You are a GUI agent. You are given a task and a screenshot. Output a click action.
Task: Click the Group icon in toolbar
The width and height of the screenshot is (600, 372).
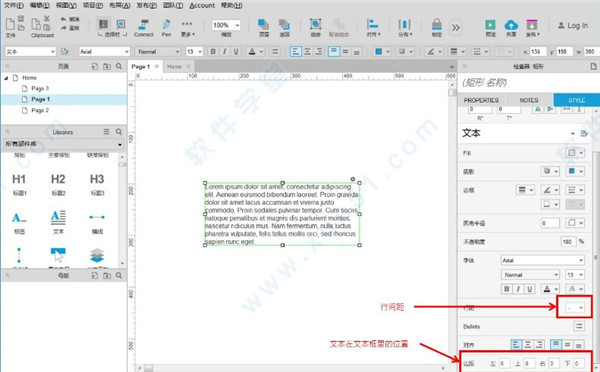click(x=315, y=24)
